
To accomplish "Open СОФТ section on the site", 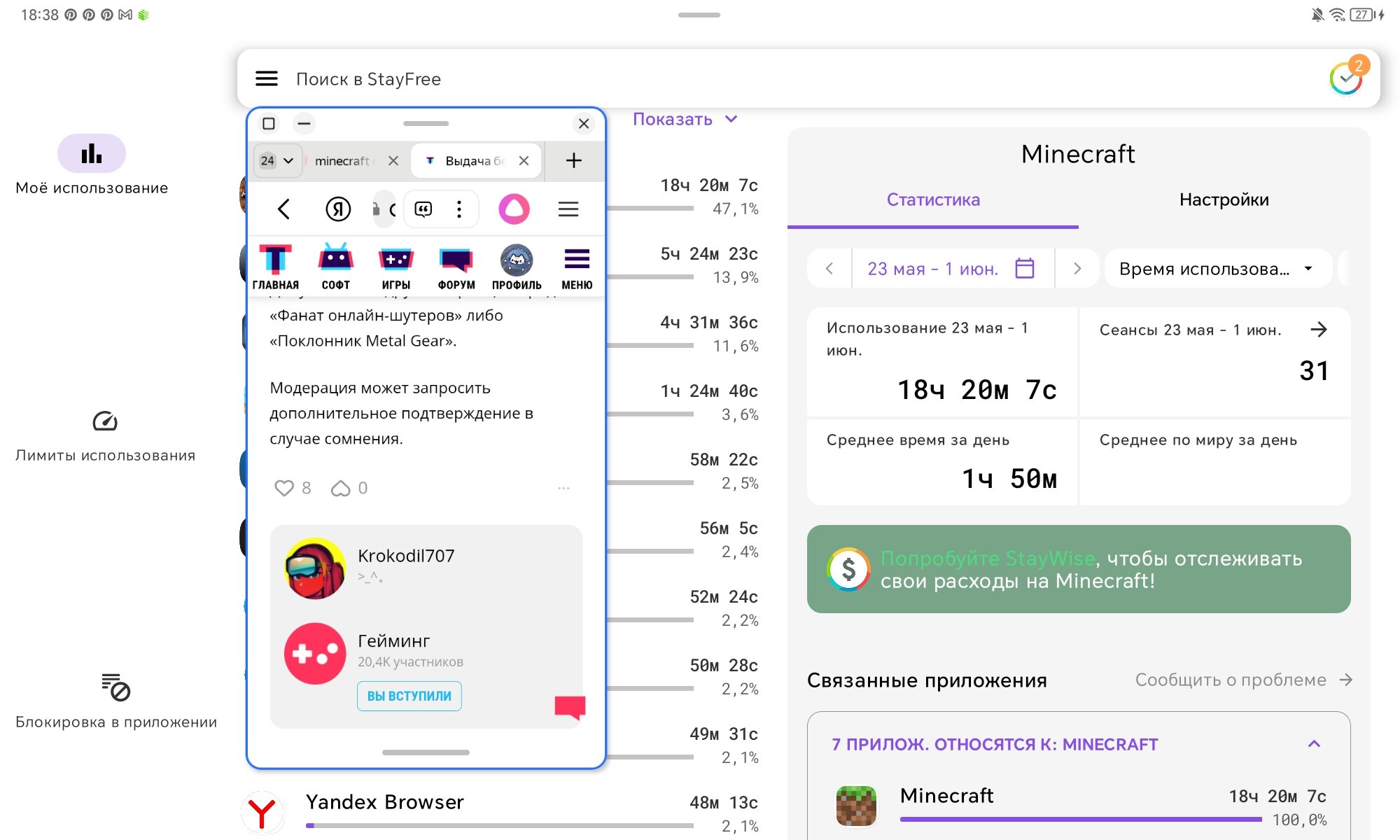I will pyautogui.click(x=336, y=267).
